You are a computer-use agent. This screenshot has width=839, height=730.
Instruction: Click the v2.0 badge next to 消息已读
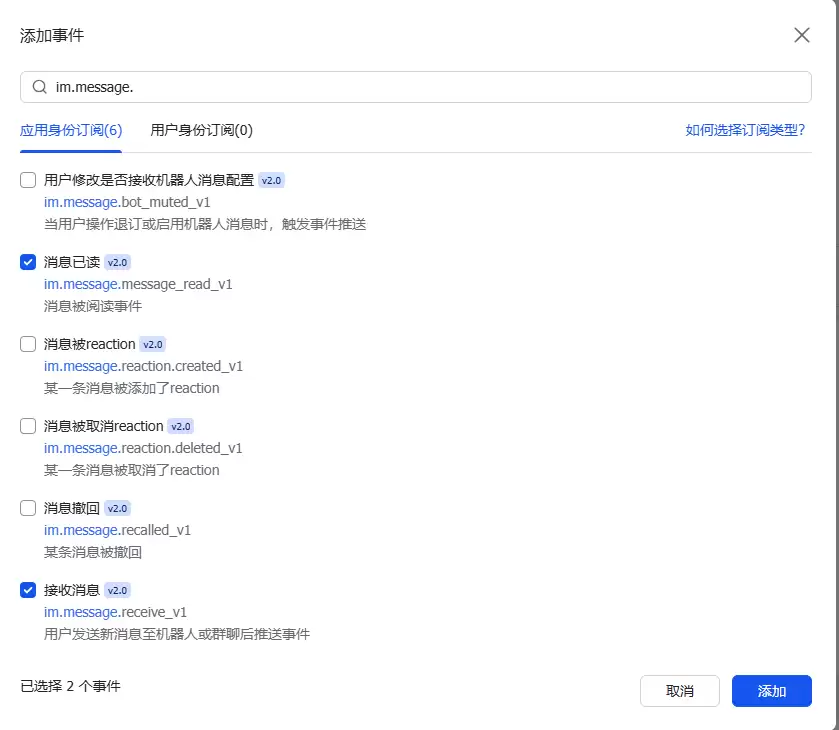coord(118,262)
